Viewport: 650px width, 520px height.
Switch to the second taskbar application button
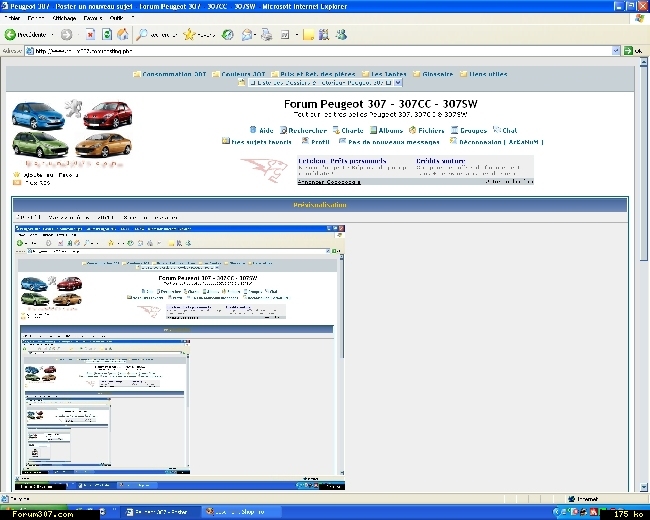(x=242, y=512)
